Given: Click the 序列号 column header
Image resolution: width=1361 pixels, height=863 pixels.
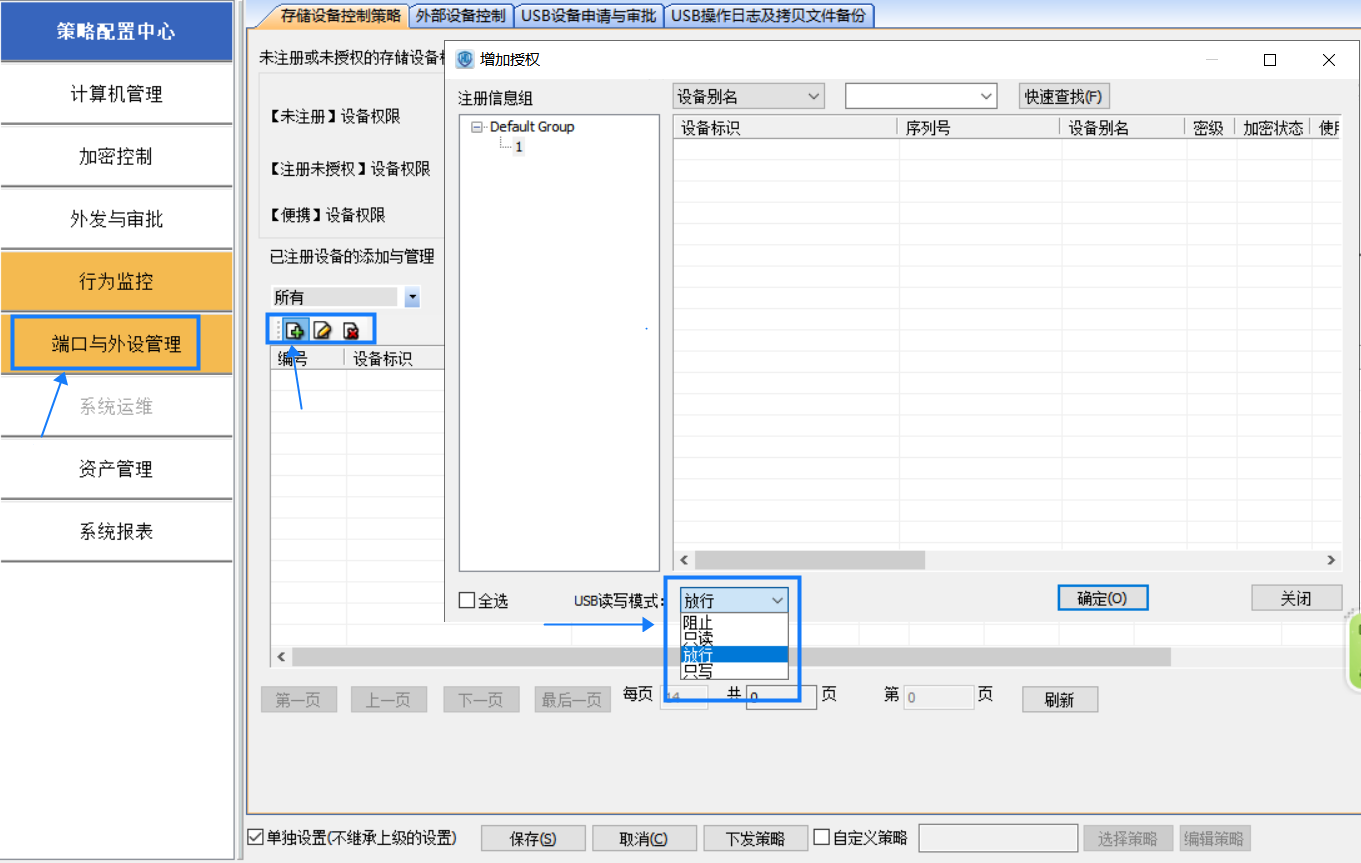Looking at the screenshot, I should (979, 128).
